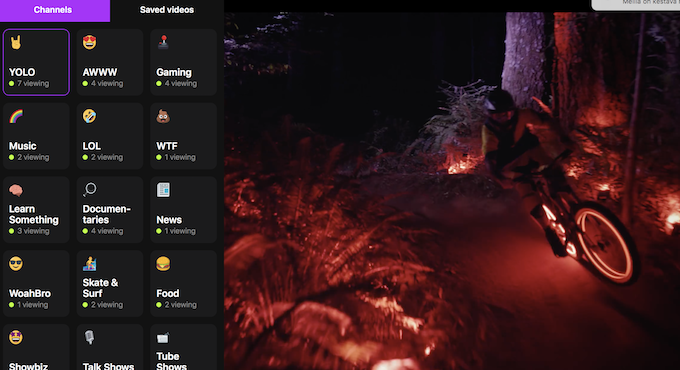Choose the Music rainbow icon
The width and height of the screenshot is (680, 370).
(16, 116)
